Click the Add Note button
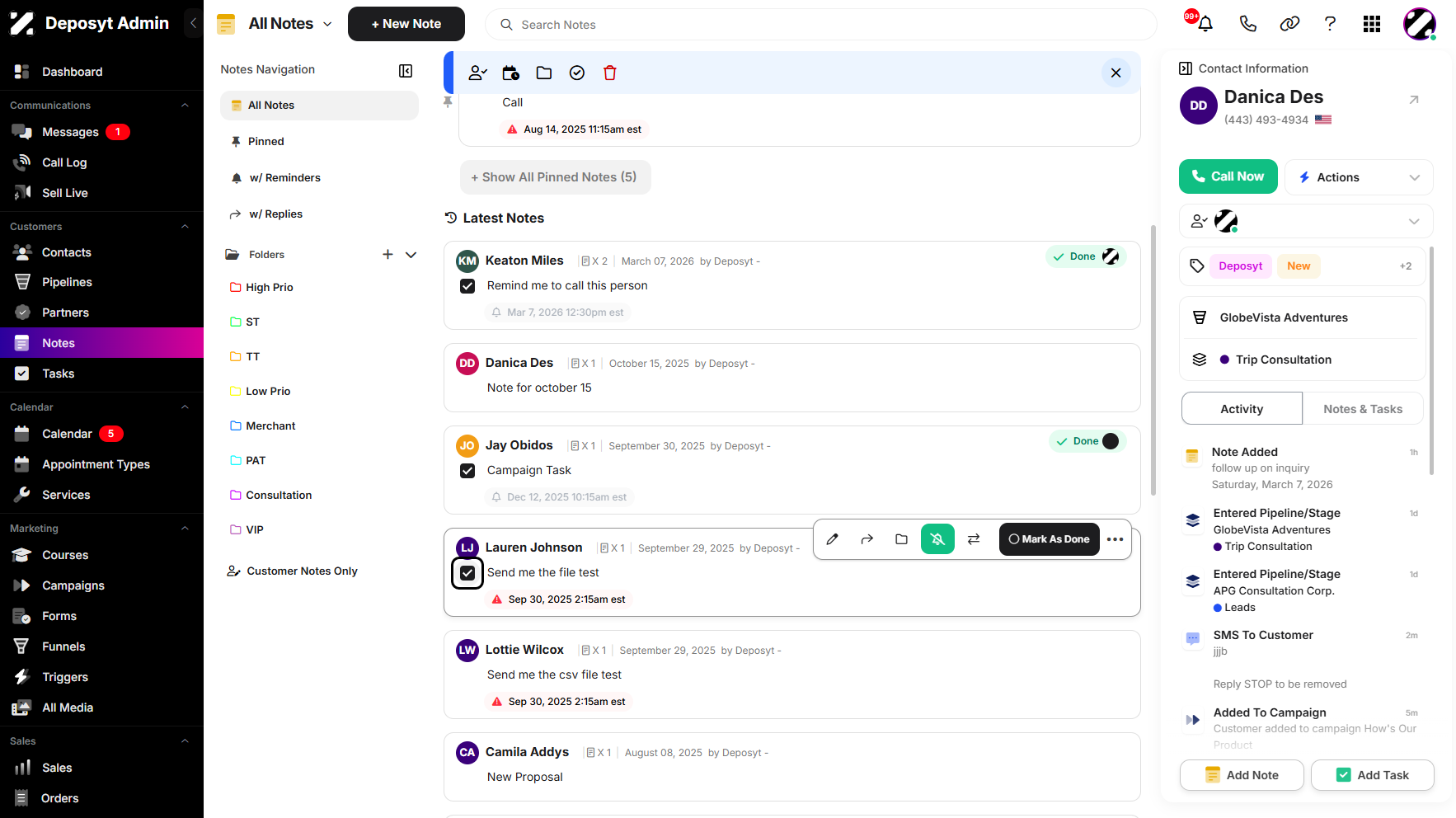The height and width of the screenshot is (818, 1456). [x=1242, y=775]
